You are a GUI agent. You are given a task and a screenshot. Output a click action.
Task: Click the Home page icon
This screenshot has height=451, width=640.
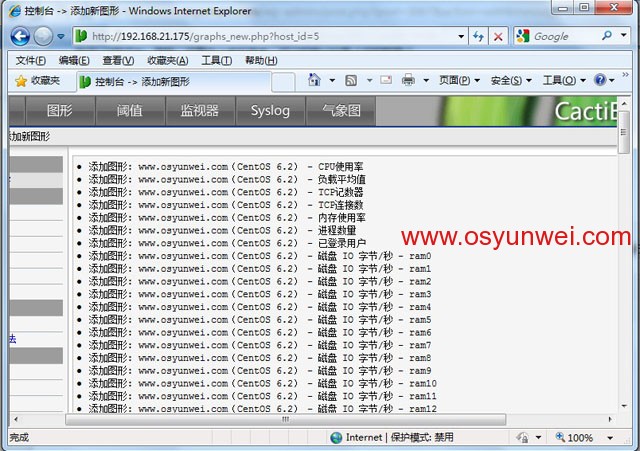(314, 80)
